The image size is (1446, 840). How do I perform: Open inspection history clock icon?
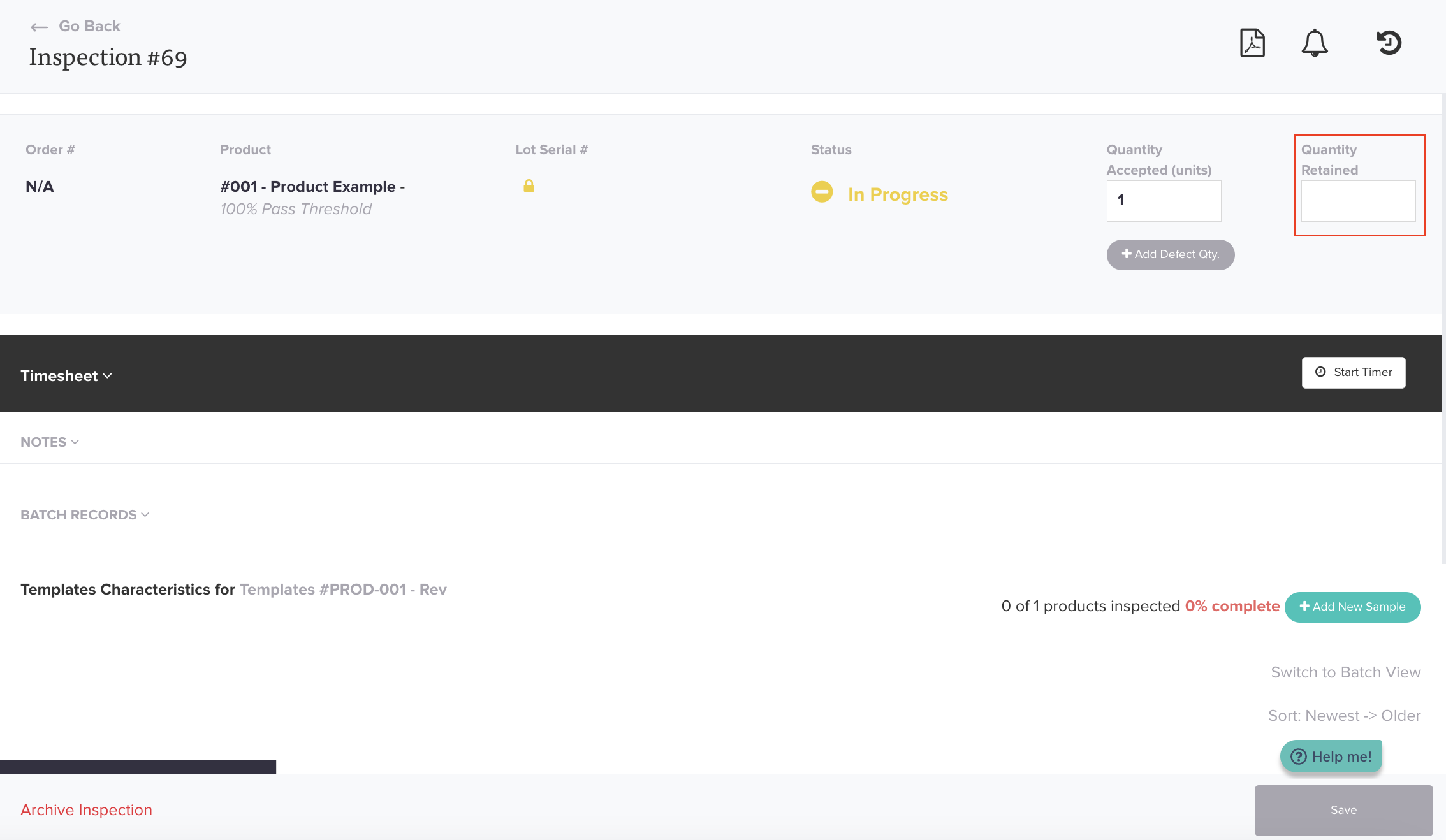pos(1389,43)
